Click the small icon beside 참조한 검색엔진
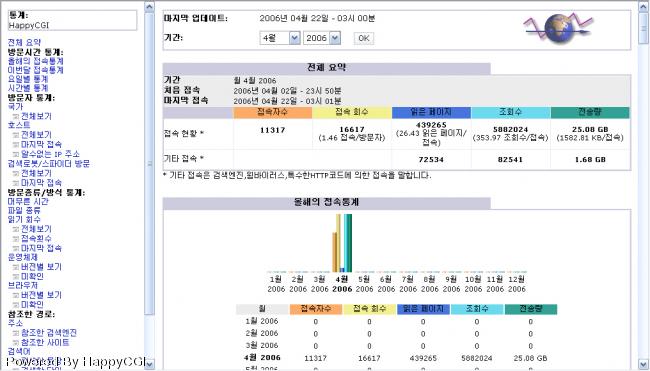Image resolution: width=650 pixels, height=371 pixels. (x=16, y=333)
